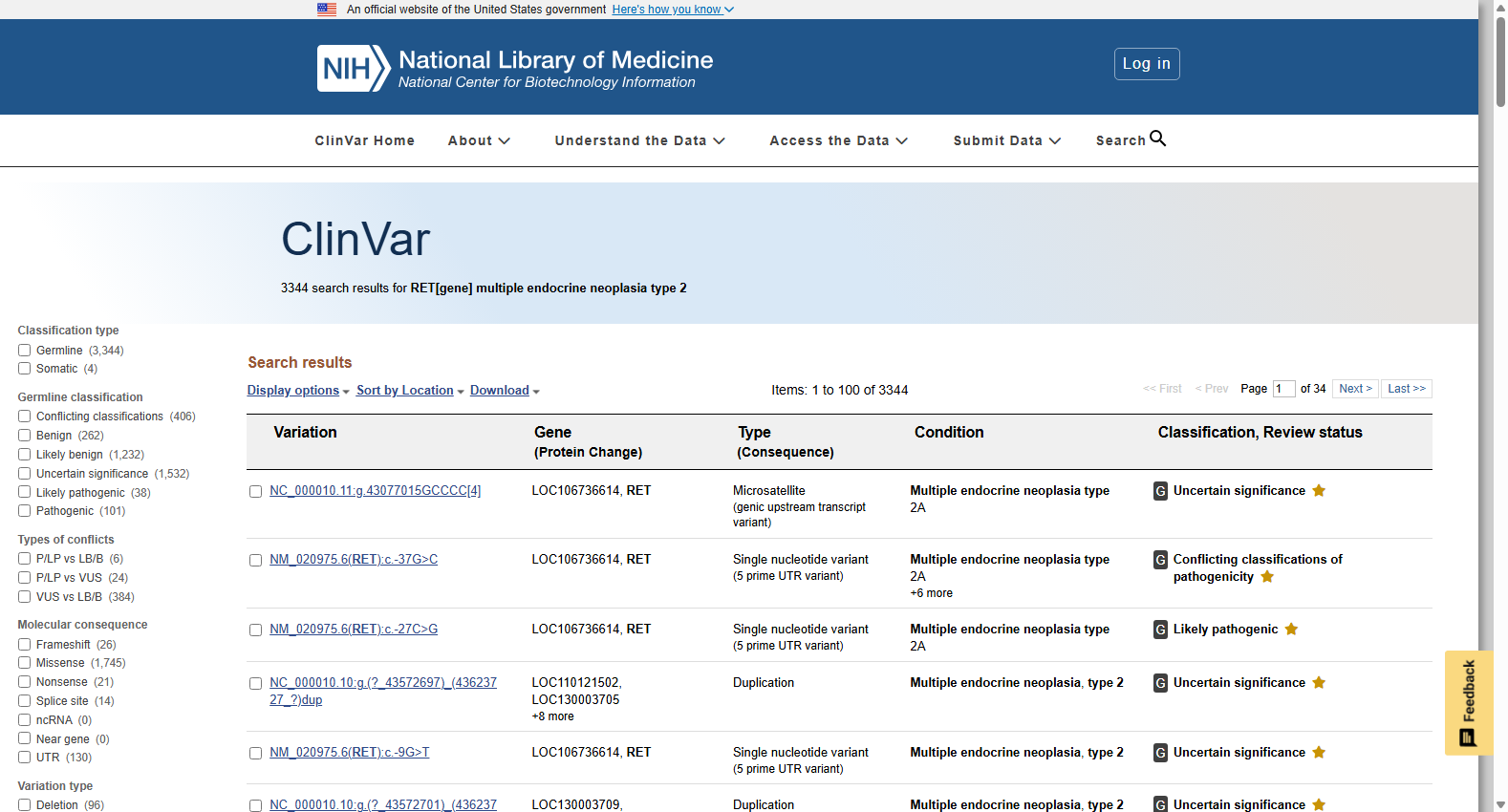The height and width of the screenshot is (812, 1508).
Task: Click the Condition column header
Action: 949,433
